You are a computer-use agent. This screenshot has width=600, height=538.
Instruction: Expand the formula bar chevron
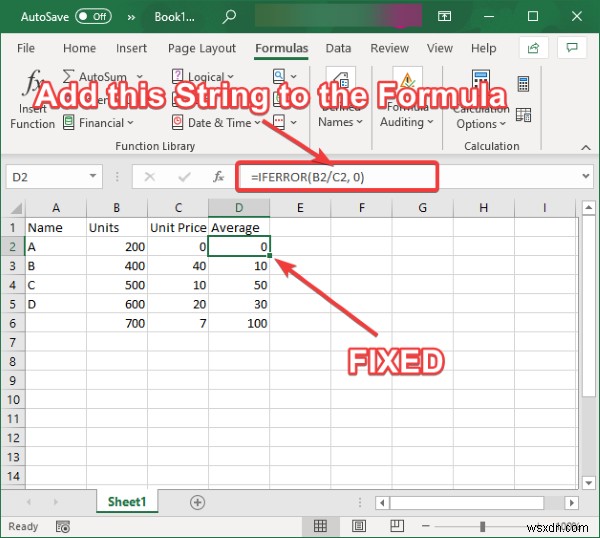(x=585, y=176)
